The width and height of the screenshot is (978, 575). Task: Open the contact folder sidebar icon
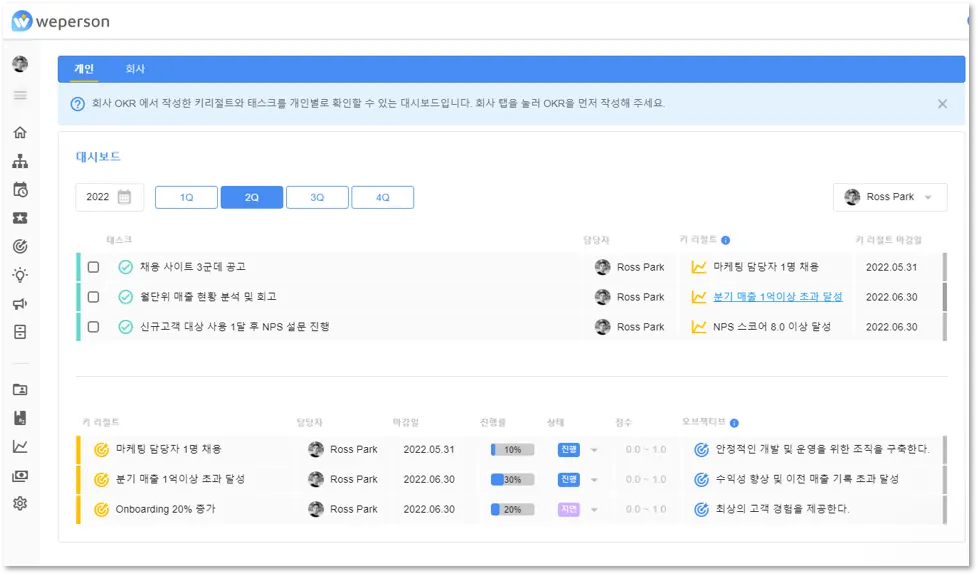click(21, 390)
